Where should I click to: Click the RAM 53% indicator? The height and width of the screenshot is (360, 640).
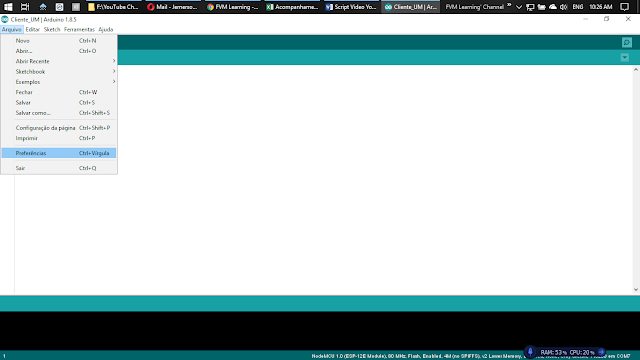tap(553, 352)
